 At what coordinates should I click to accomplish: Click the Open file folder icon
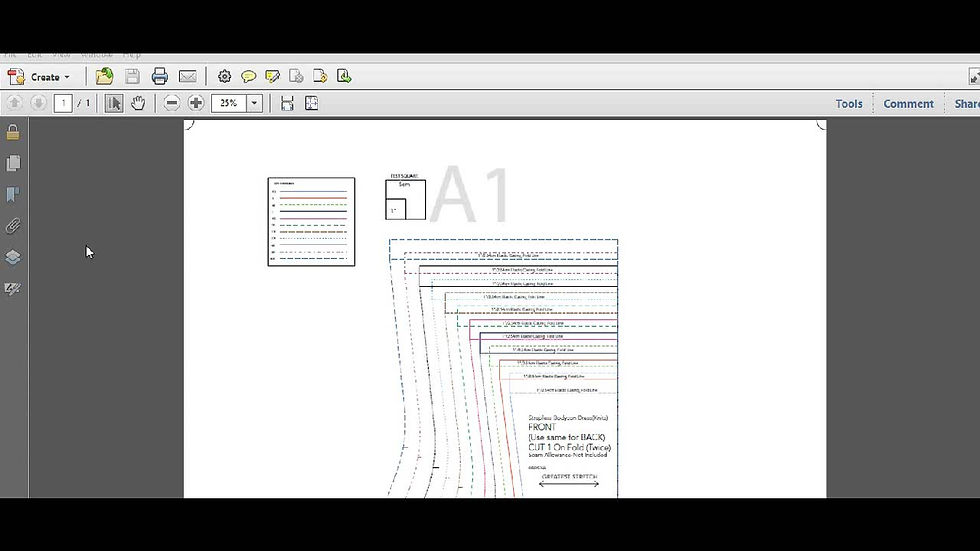pos(104,76)
